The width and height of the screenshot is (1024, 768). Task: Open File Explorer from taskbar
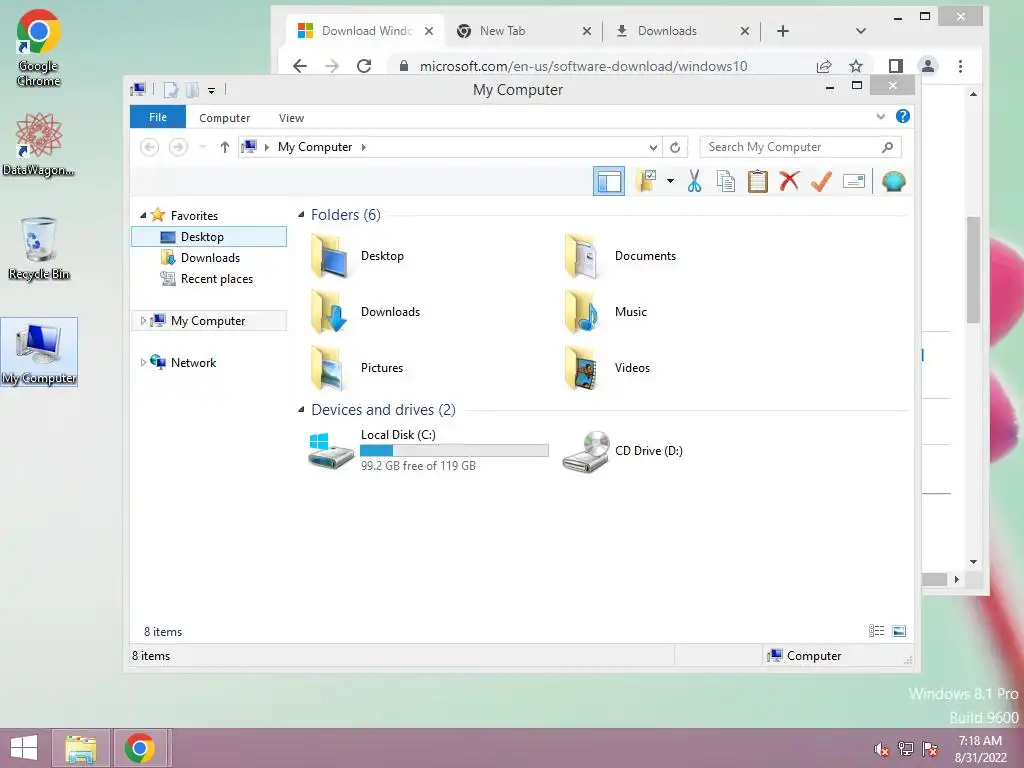click(x=81, y=748)
